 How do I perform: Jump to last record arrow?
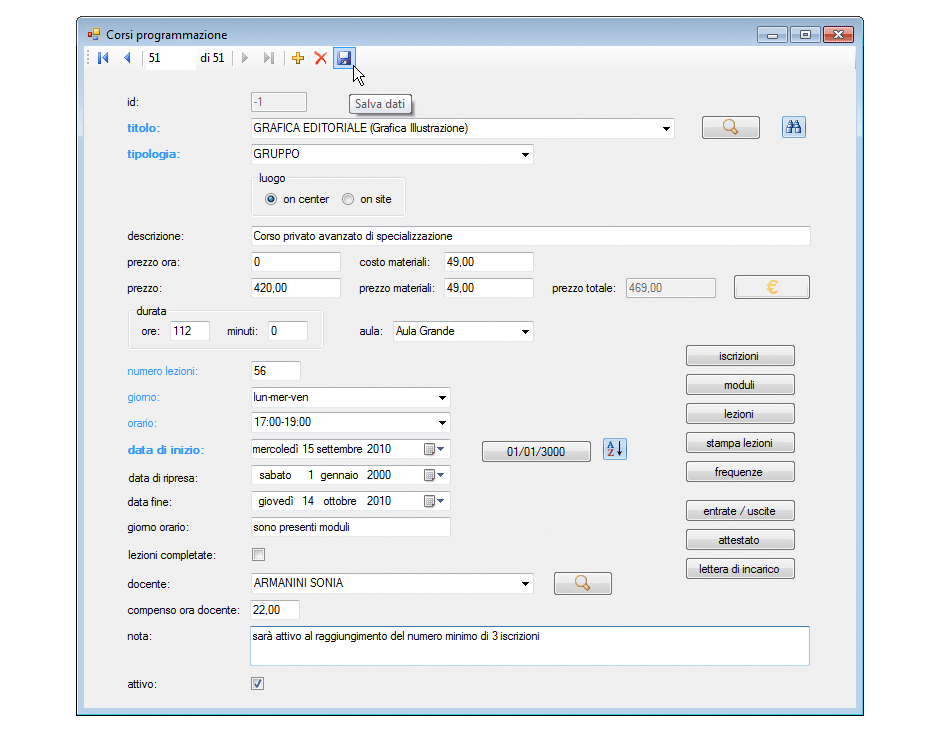click(x=269, y=58)
